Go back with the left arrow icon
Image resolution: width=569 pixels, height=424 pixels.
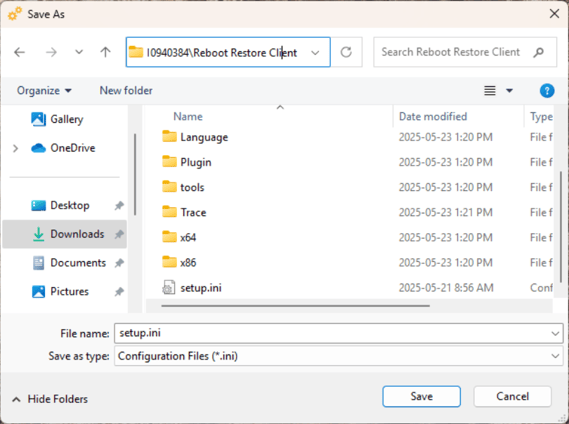click(19, 52)
